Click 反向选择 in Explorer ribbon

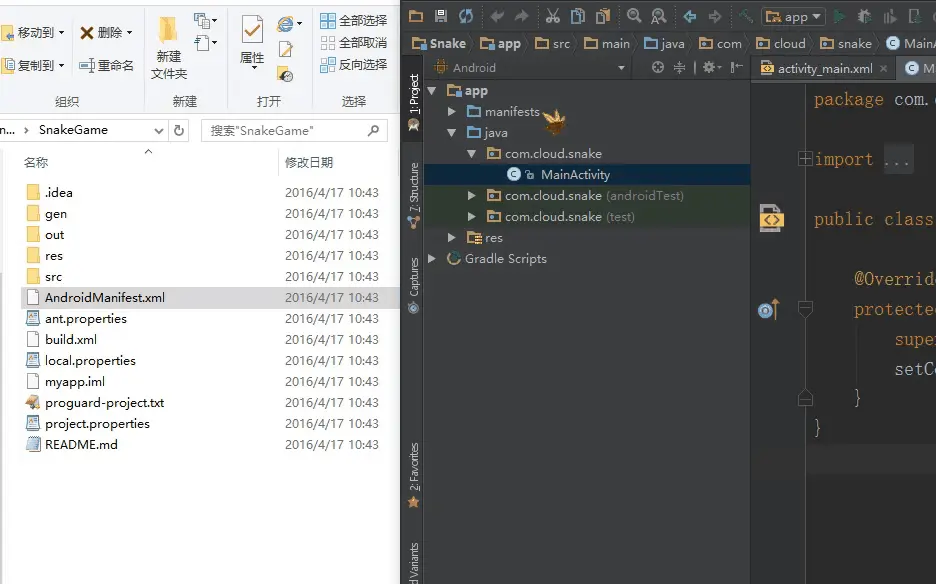click(353, 64)
